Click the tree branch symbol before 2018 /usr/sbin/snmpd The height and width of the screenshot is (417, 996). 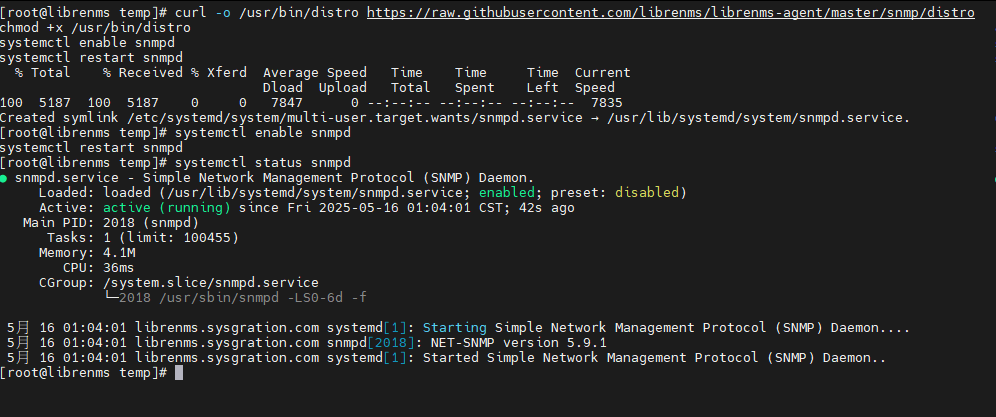click(111, 297)
